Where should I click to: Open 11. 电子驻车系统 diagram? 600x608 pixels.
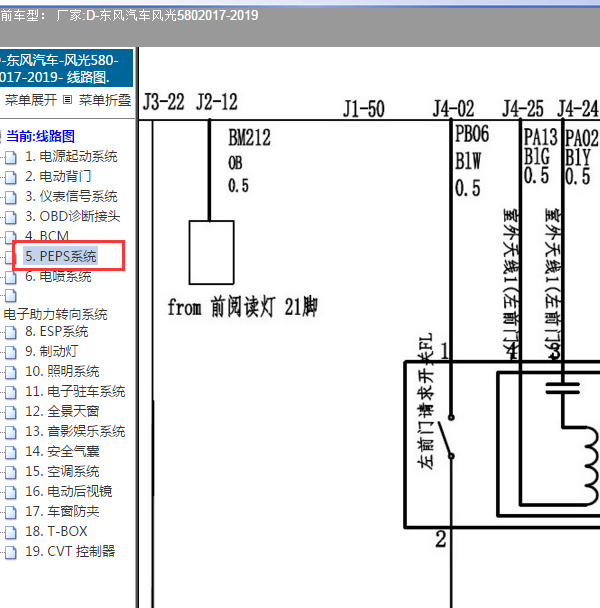[x=75, y=391]
